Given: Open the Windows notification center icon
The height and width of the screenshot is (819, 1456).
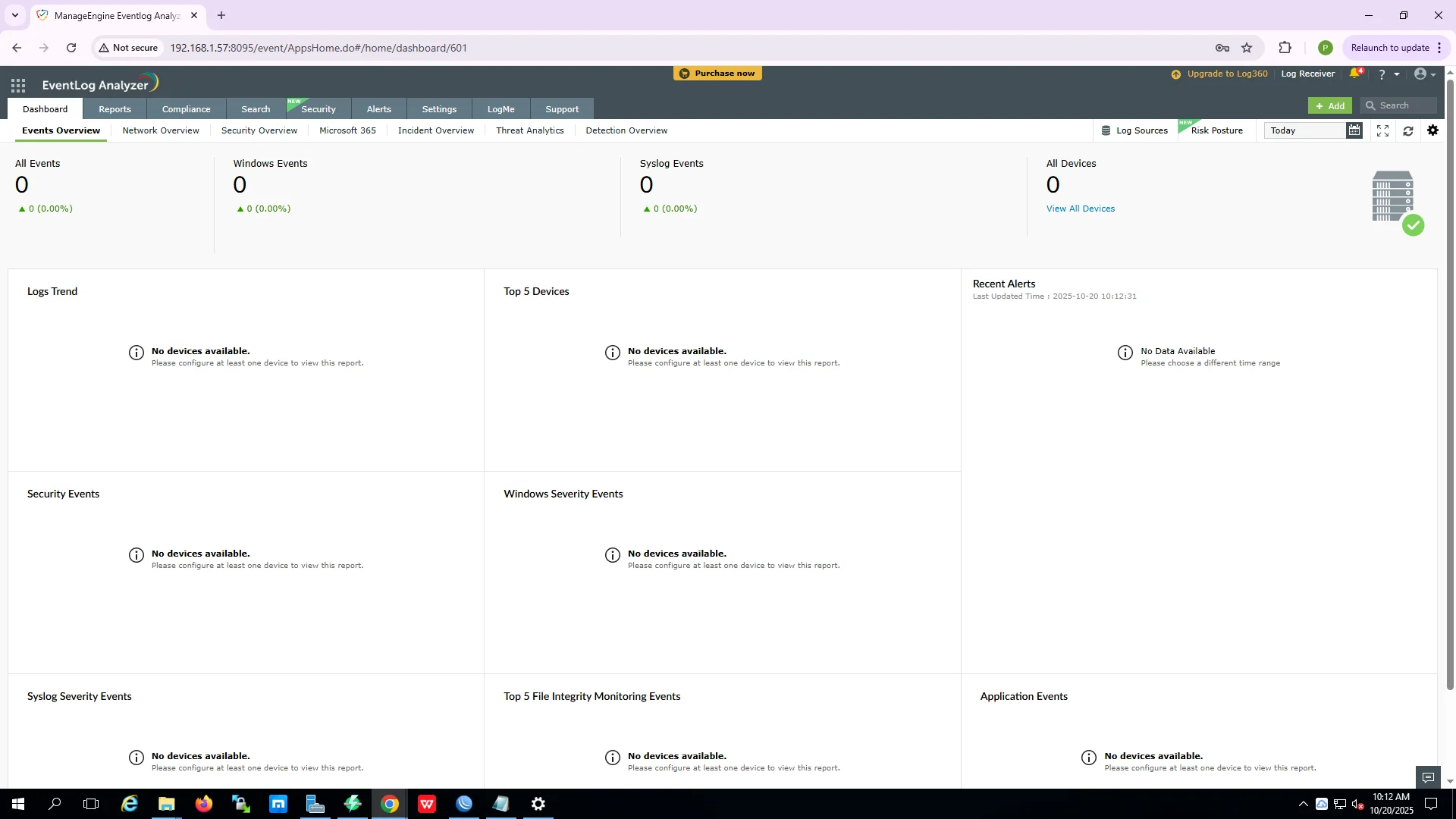Looking at the screenshot, I should (1431, 804).
